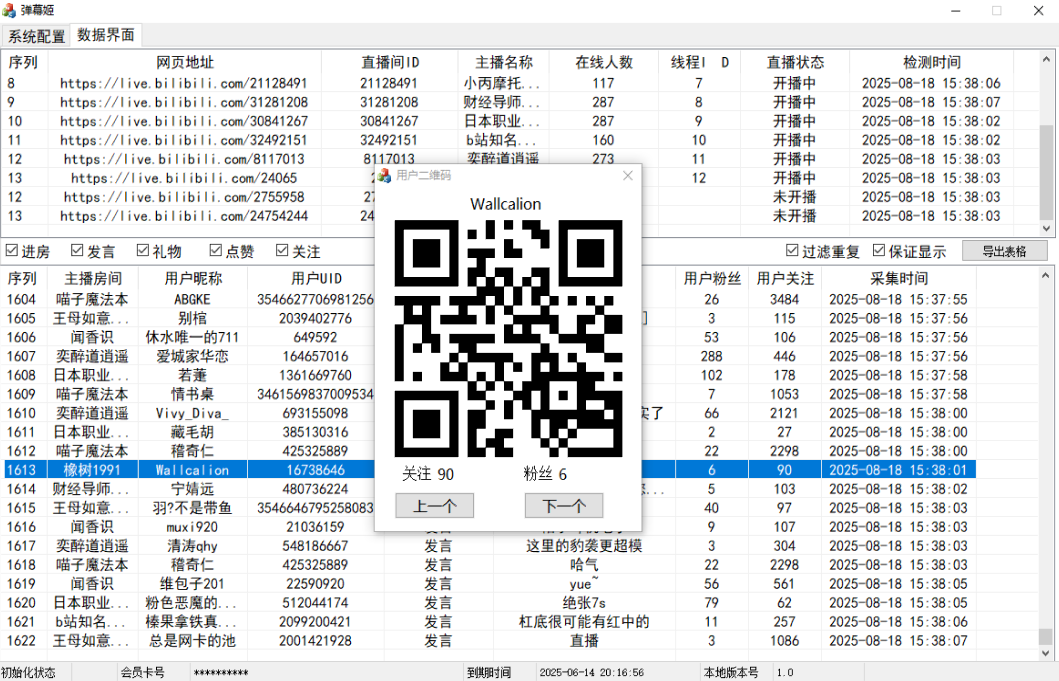Select row 1604 user ABGKE
Viewport: 1059px width, 681px height.
pos(192,299)
